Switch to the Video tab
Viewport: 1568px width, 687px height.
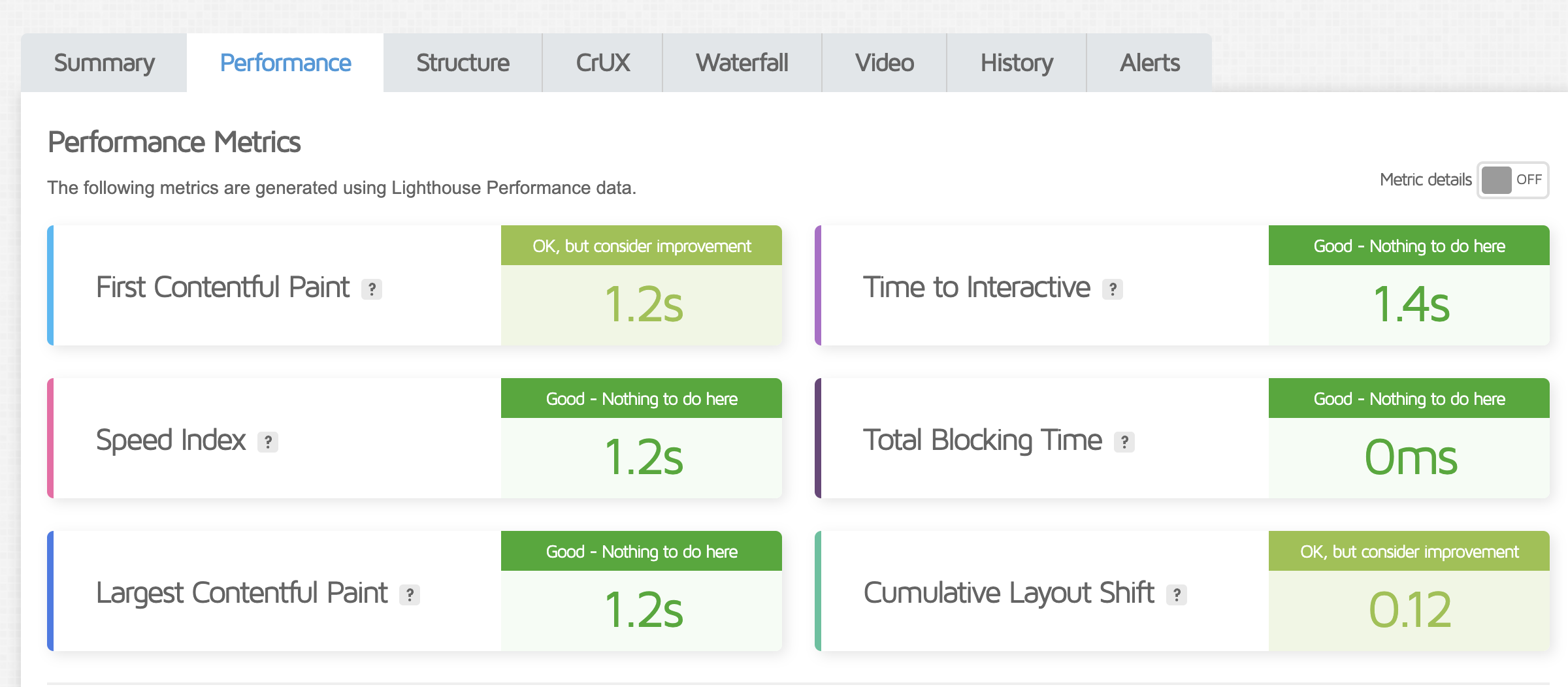coord(884,63)
